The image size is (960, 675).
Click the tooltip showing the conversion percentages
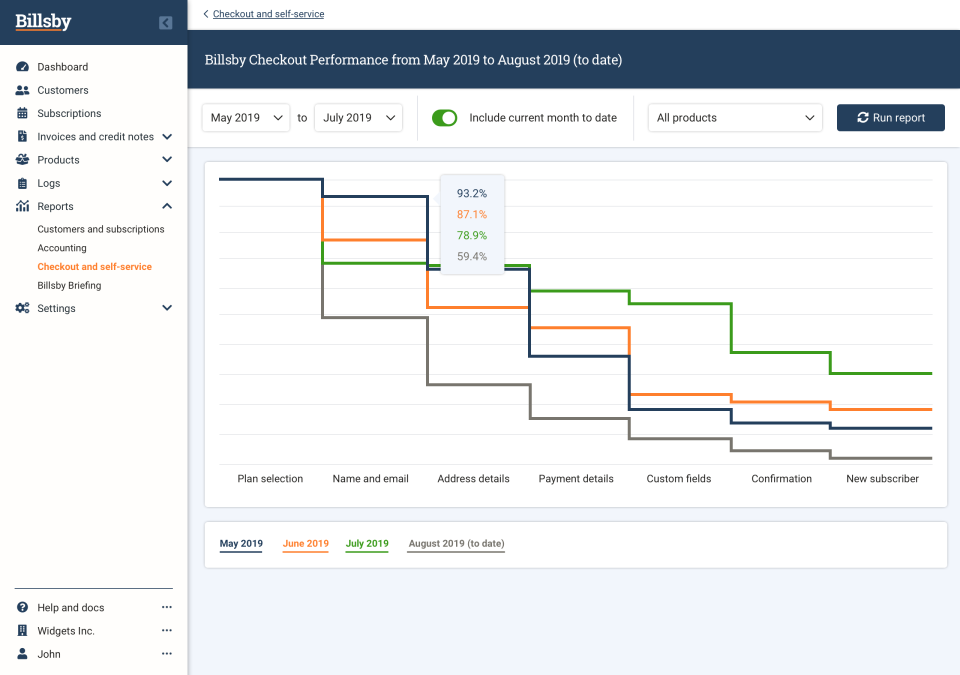pos(471,224)
